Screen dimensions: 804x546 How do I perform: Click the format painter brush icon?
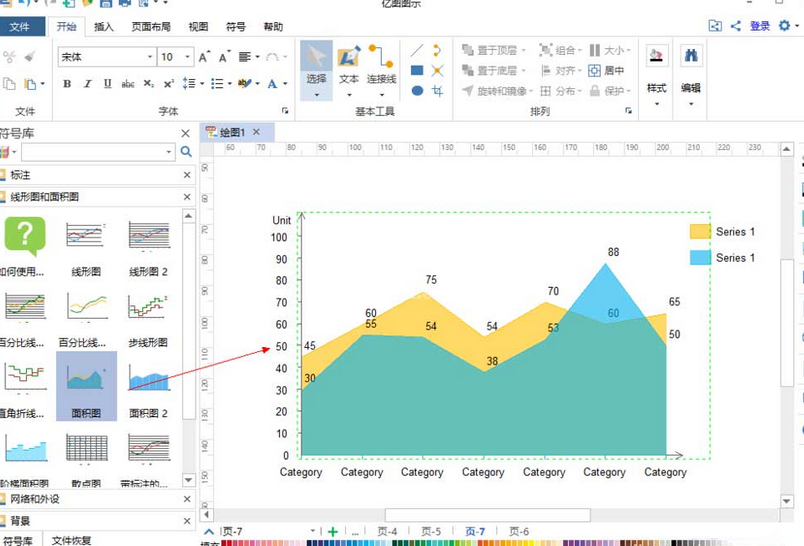[x=30, y=56]
